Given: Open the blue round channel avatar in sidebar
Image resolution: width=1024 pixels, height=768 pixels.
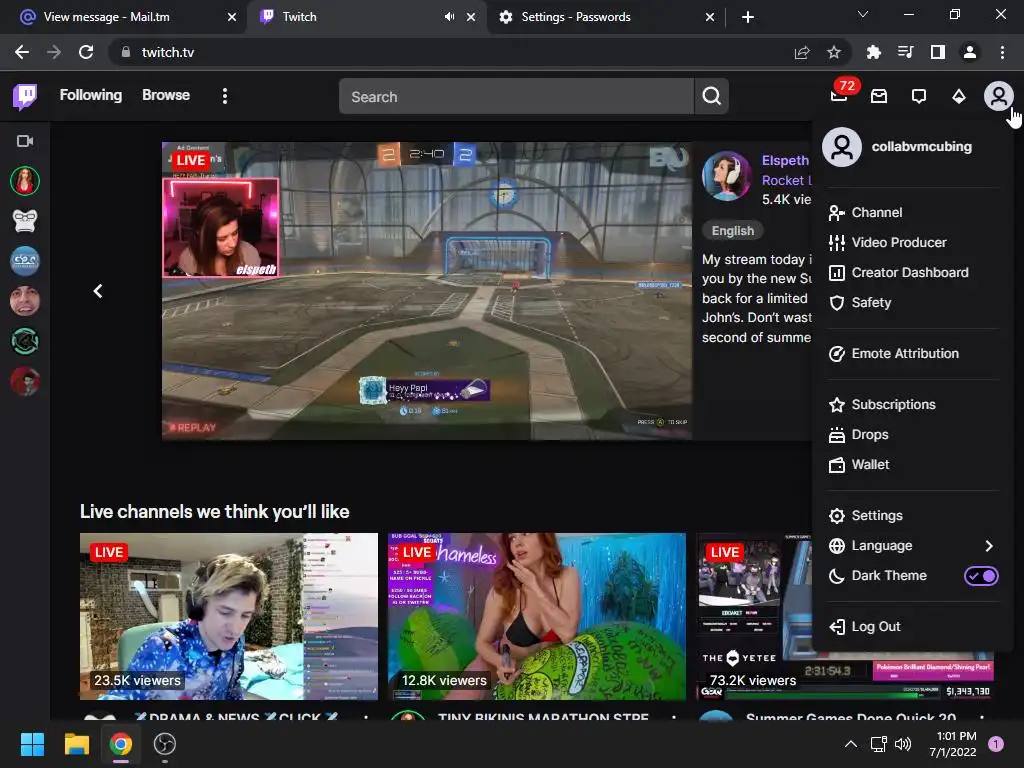Looking at the screenshot, I should (25, 261).
